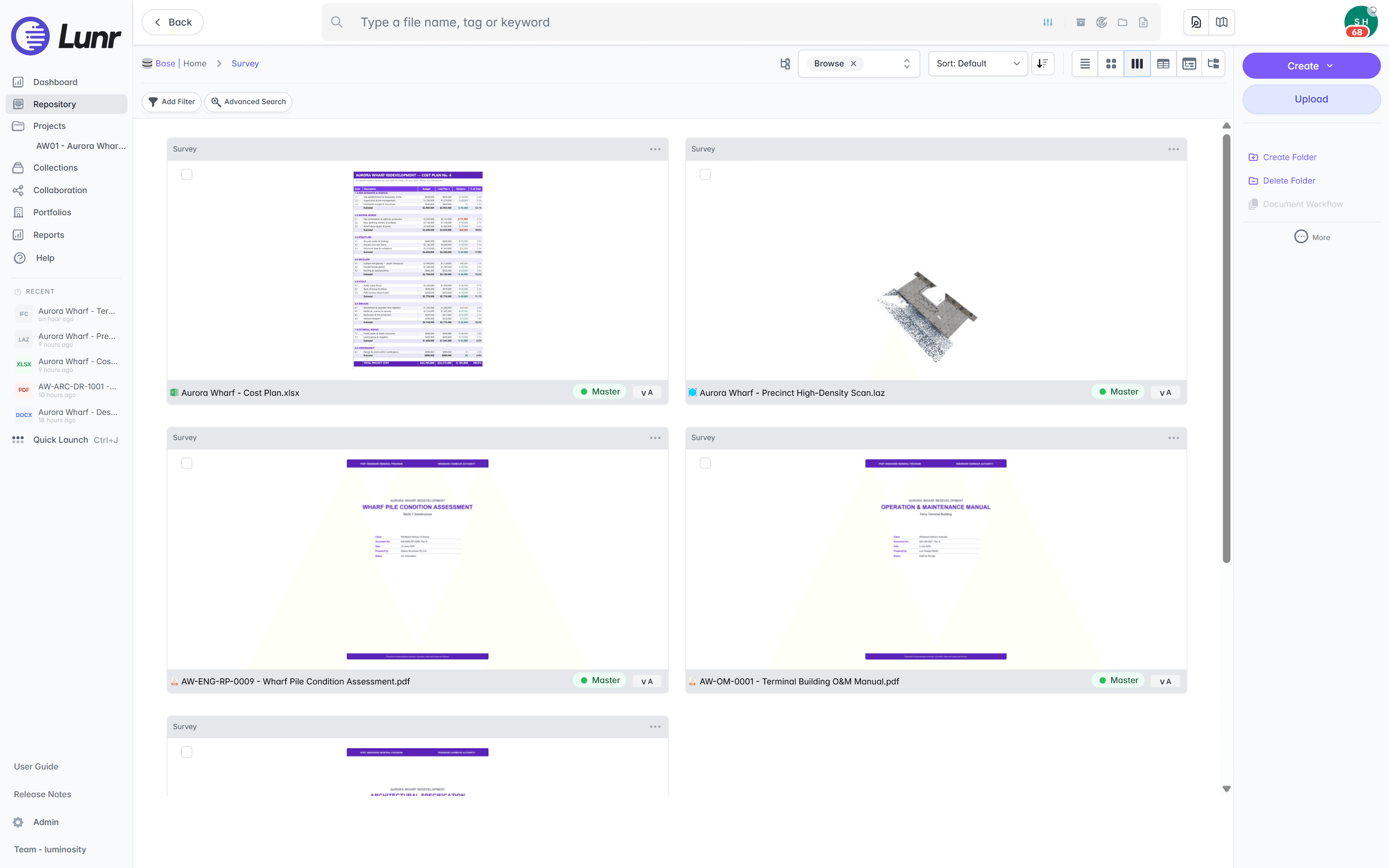Switch to tree hierarchy view icon
Viewport: 1389px width, 868px height.
coord(1213,64)
